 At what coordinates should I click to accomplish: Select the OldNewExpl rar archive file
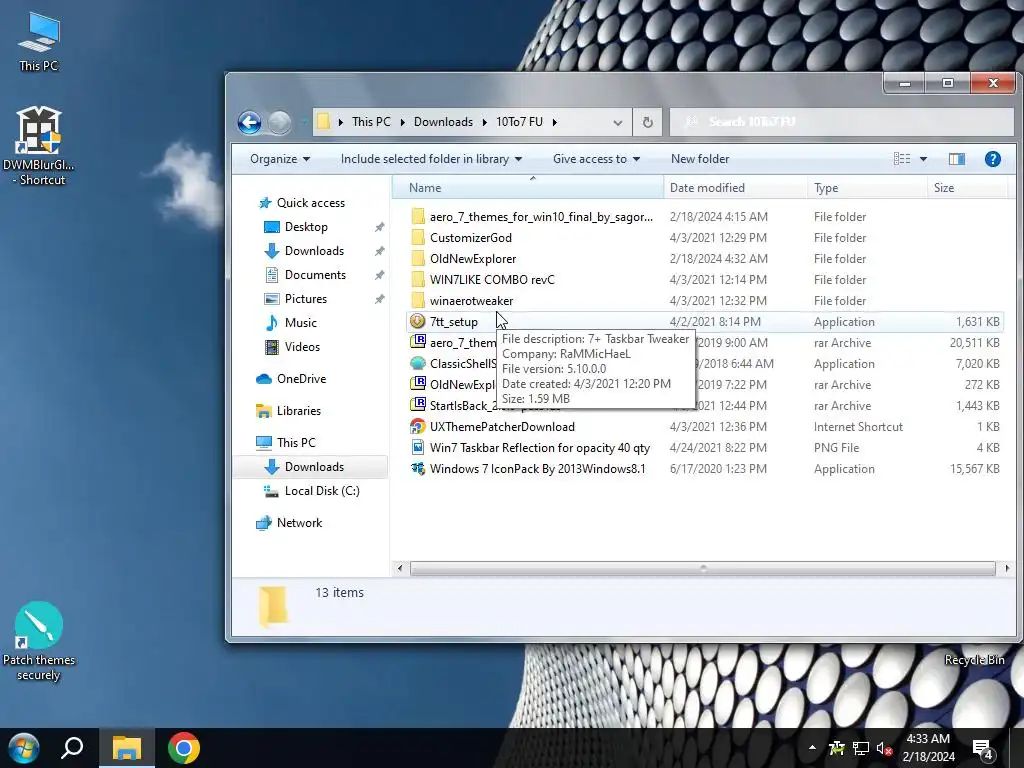453,385
